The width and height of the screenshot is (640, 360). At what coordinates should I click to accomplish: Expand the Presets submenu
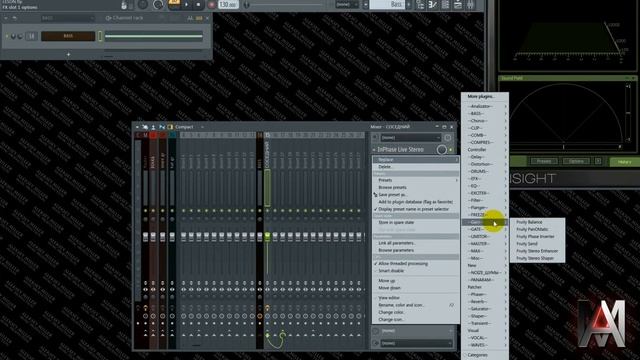coord(415,180)
